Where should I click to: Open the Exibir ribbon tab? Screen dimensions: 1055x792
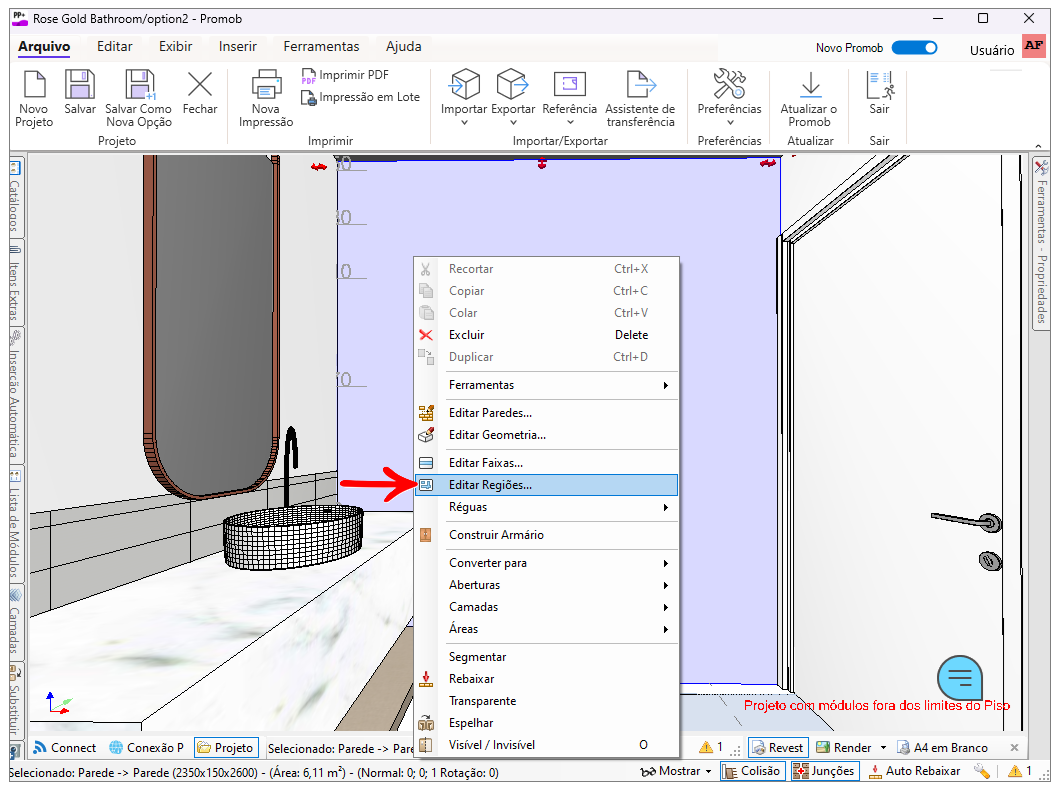176,46
